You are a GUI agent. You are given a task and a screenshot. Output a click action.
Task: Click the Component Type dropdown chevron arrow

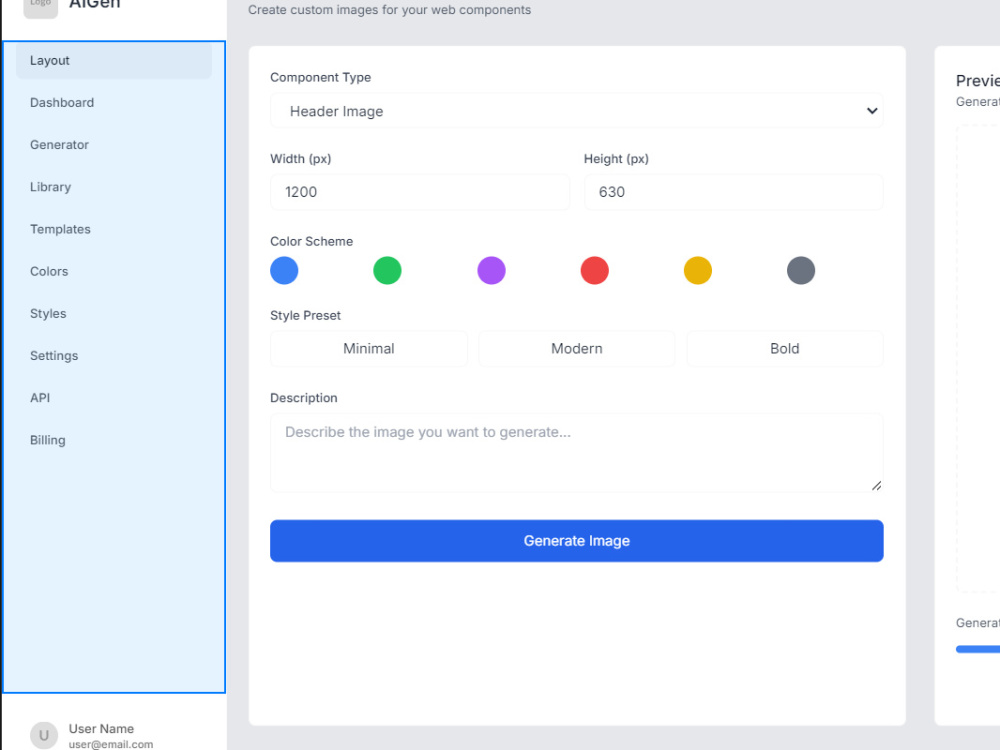872,111
